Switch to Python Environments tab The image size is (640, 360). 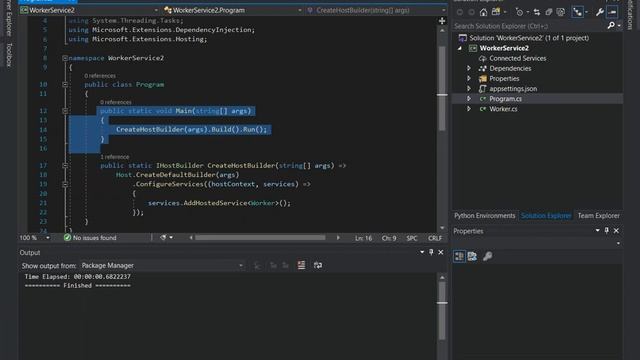pyautogui.click(x=484, y=216)
